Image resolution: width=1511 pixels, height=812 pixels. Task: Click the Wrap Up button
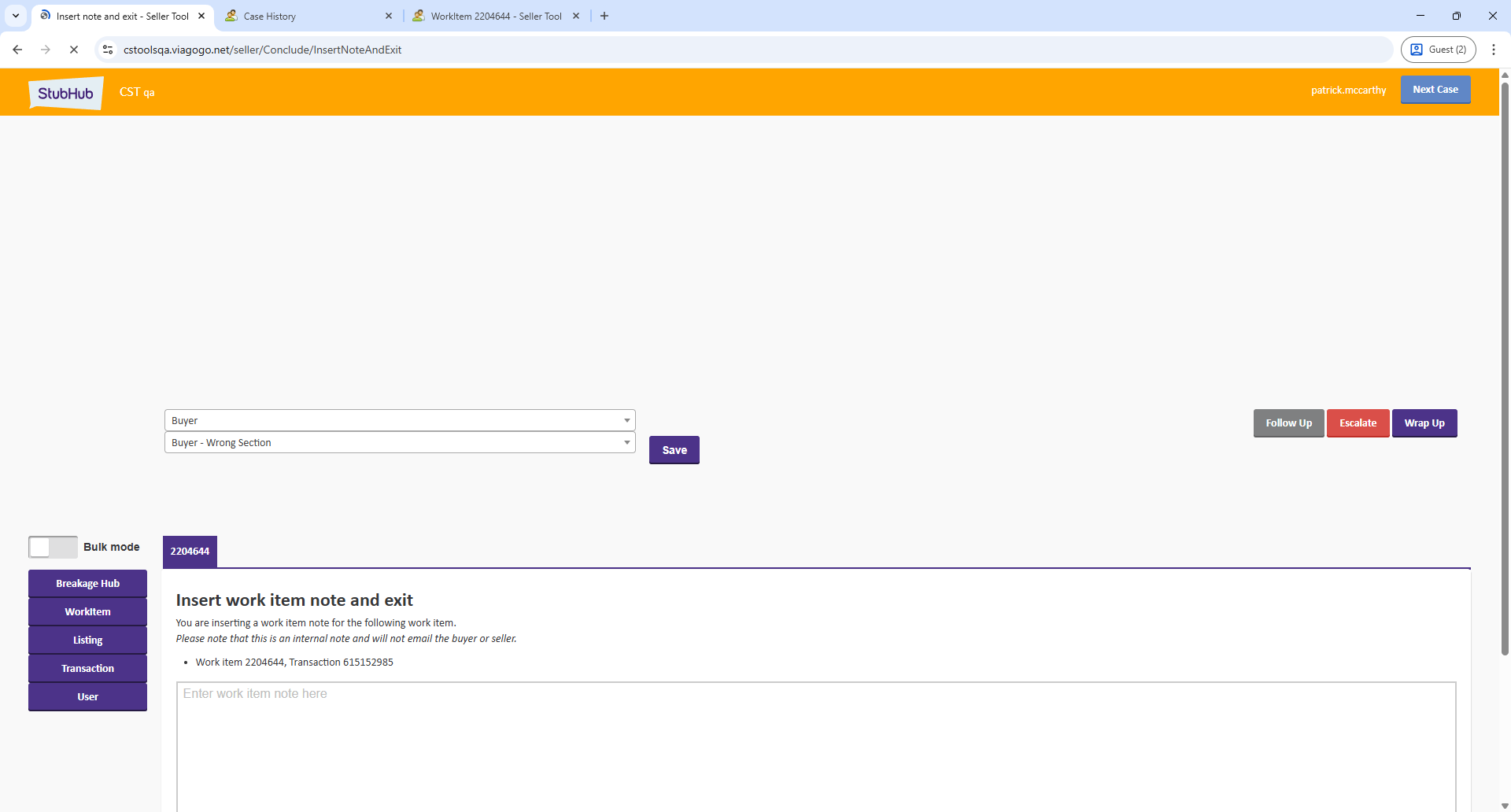[x=1424, y=423]
